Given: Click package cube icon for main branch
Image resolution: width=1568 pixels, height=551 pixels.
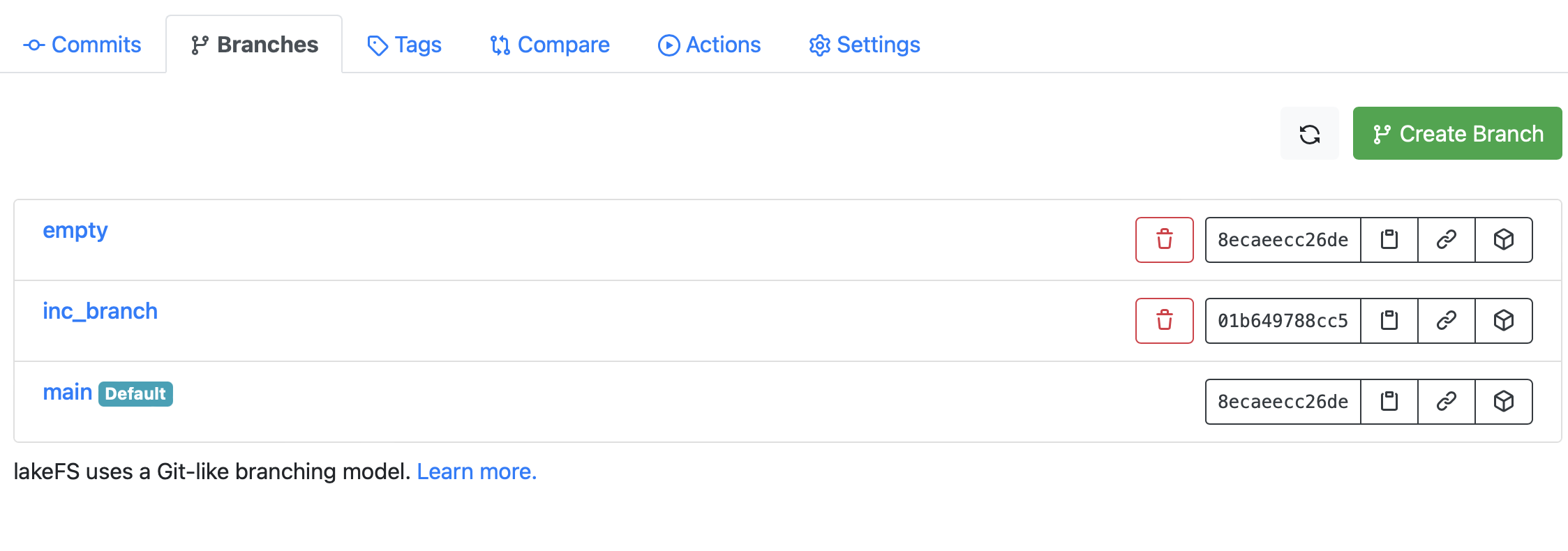Looking at the screenshot, I should (1503, 402).
